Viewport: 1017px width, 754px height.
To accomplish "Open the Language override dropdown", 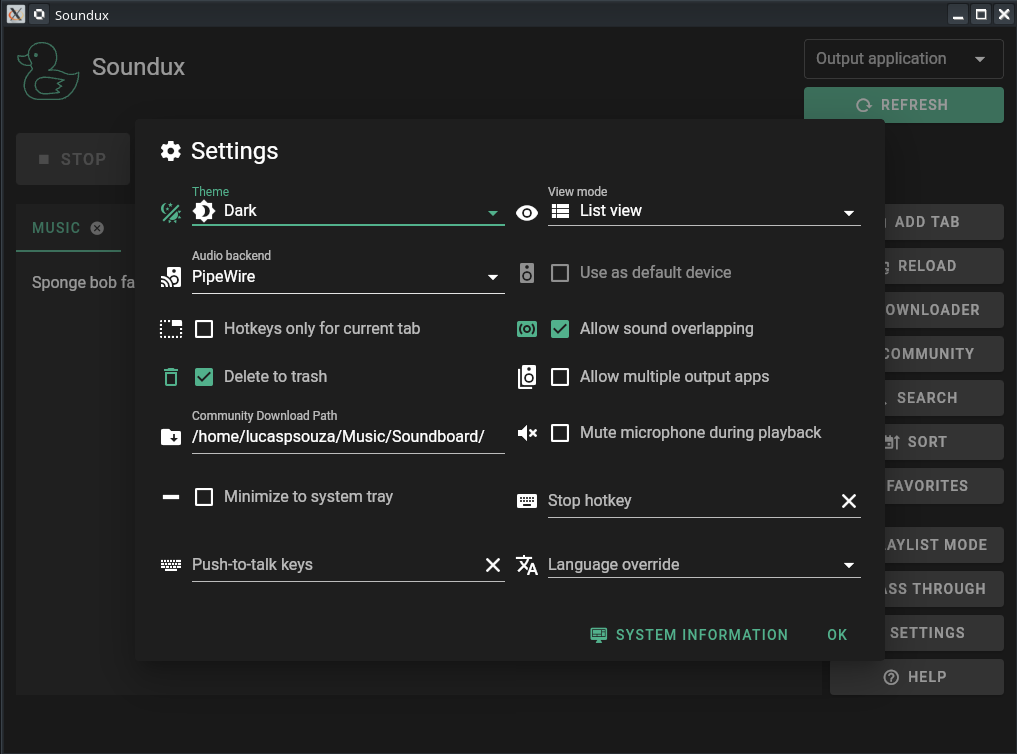I will point(704,565).
